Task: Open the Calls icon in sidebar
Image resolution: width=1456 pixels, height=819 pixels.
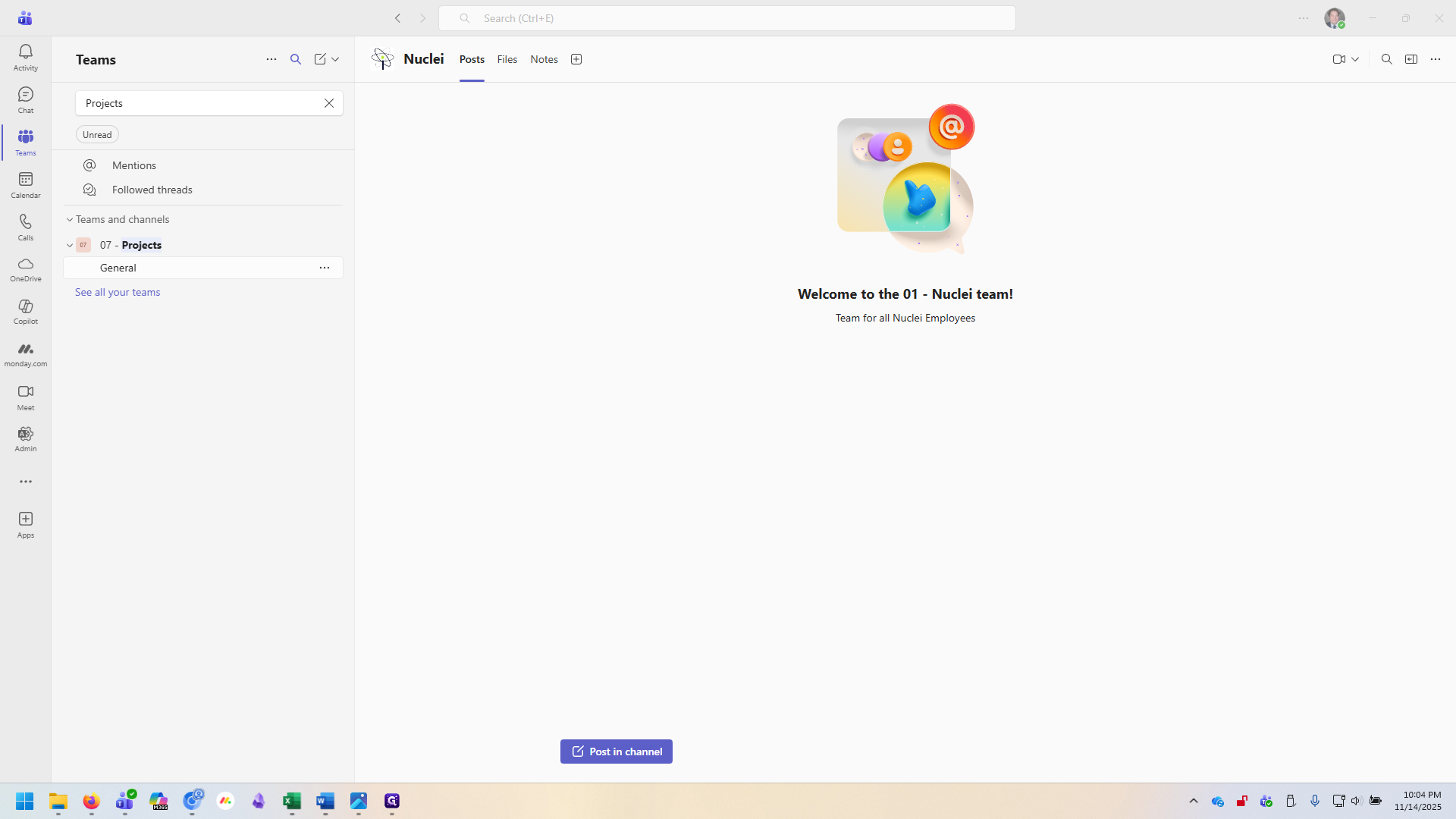Action: [x=25, y=227]
